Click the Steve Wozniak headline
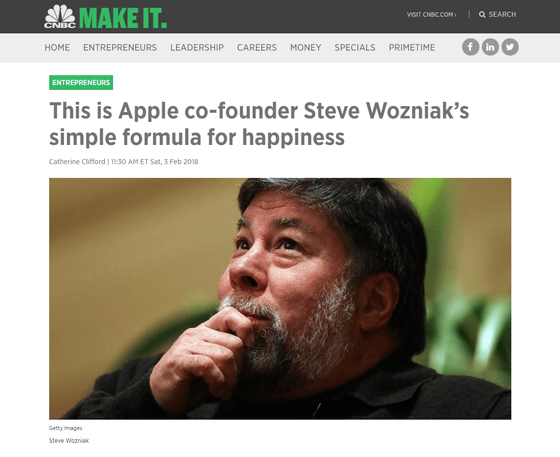 point(259,124)
